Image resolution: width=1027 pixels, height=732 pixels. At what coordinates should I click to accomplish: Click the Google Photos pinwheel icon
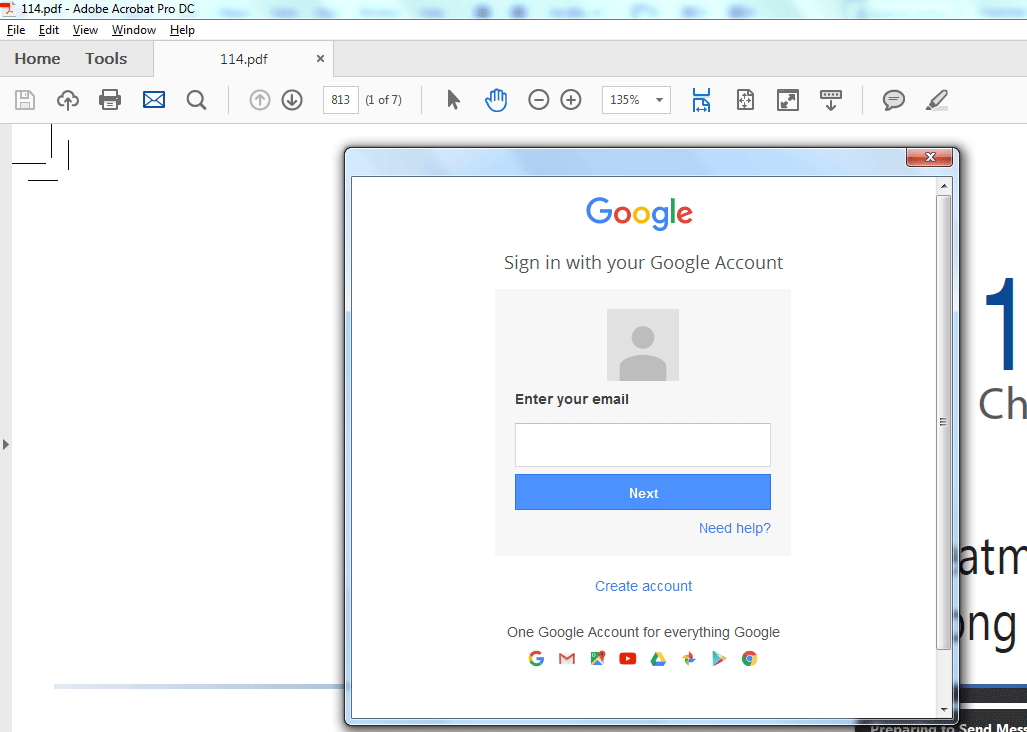point(688,659)
